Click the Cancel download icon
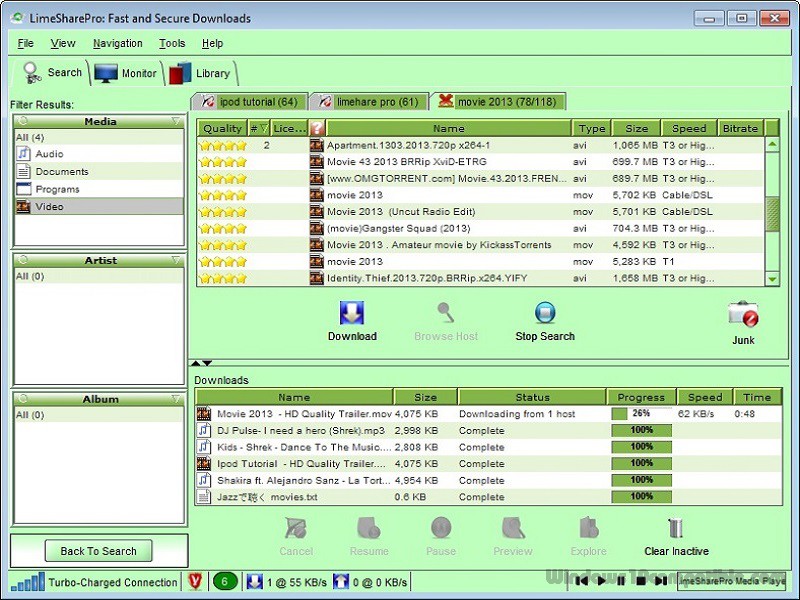Viewport: 800px width, 600px height. pyautogui.click(x=296, y=528)
